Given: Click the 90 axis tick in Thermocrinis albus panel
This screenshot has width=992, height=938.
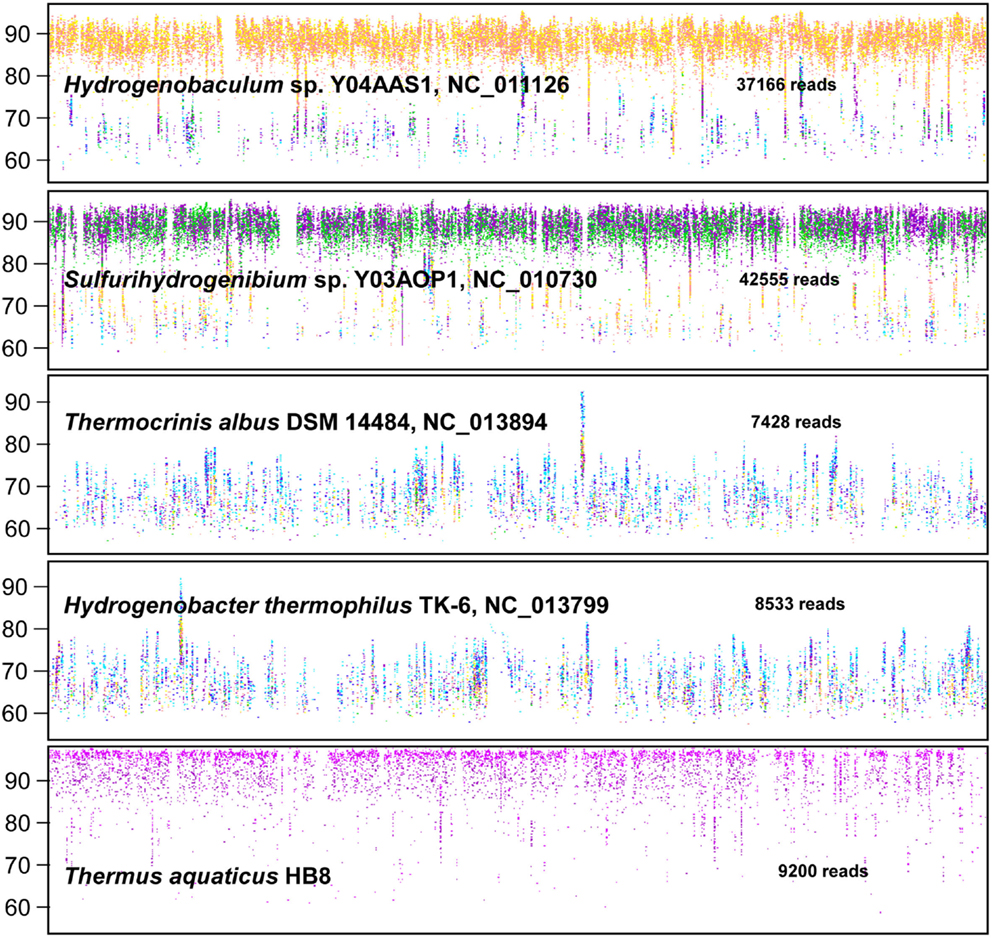Looking at the screenshot, I should click(x=17, y=402).
